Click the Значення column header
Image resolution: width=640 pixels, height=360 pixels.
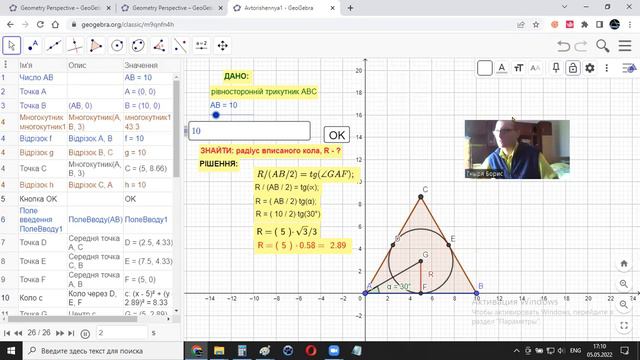(x=141, y=65)
